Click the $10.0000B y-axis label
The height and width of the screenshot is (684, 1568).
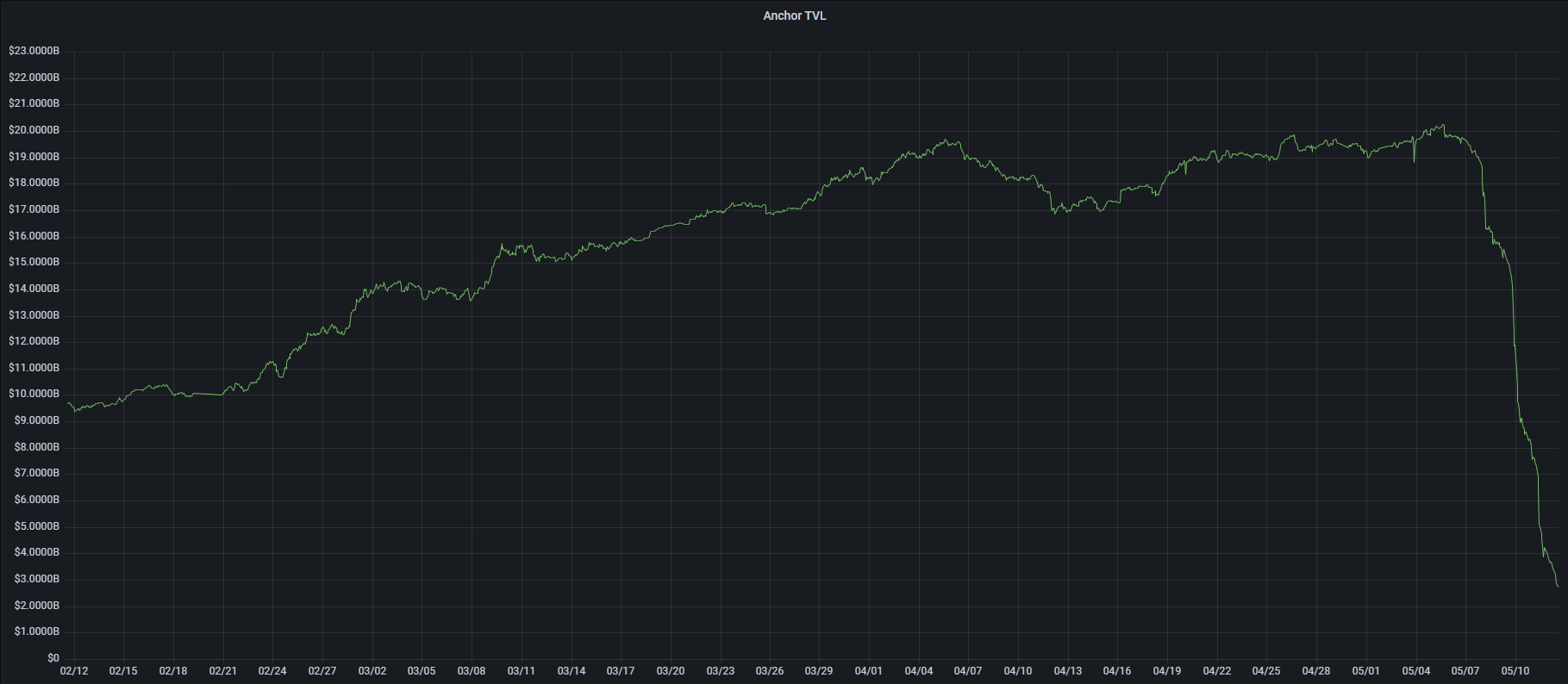pyautogui.click(x=34, y=394)
